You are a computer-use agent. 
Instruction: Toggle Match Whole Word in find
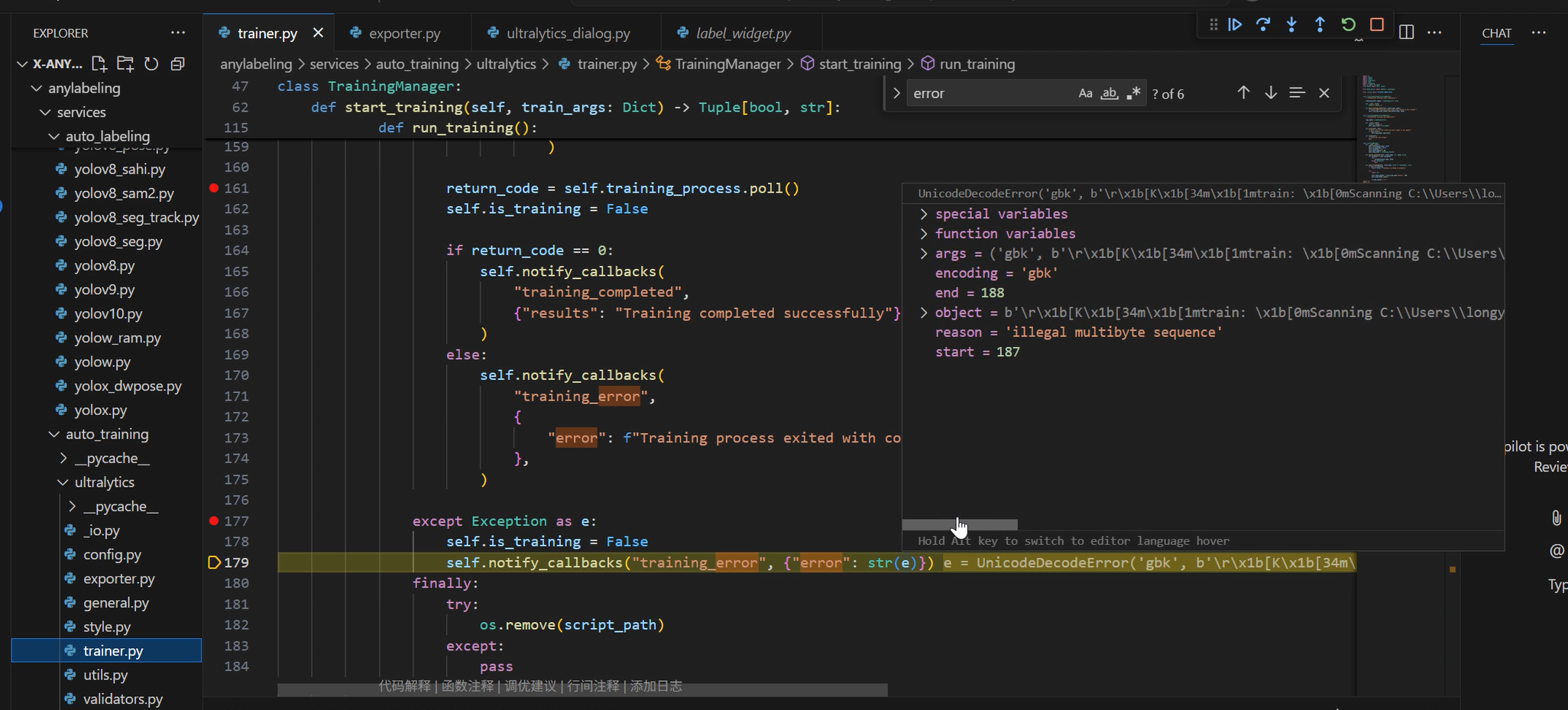click(x=1110, y=93)
